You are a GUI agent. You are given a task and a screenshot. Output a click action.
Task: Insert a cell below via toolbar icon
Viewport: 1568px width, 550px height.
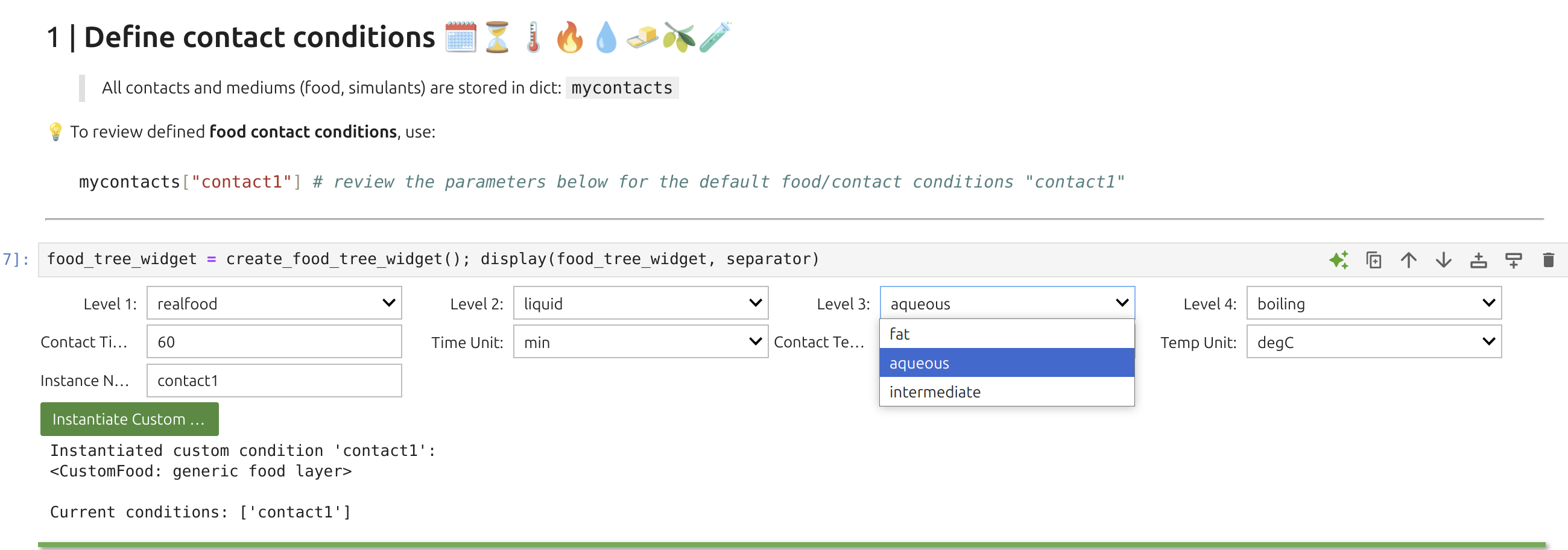tap(1513, 261)
